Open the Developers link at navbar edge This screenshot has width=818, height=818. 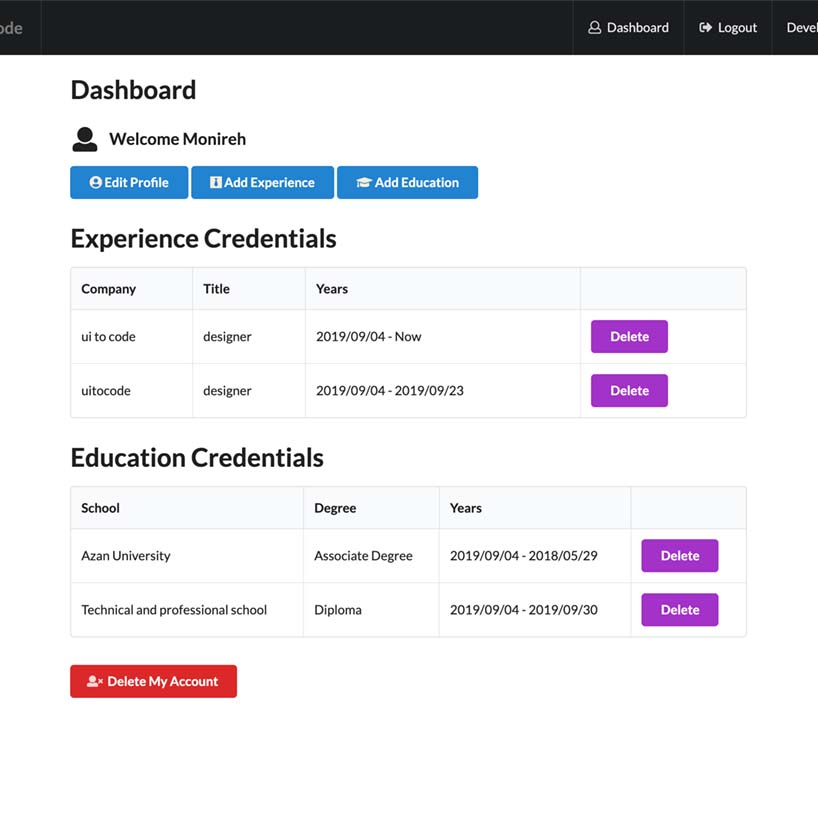[801, 28]
